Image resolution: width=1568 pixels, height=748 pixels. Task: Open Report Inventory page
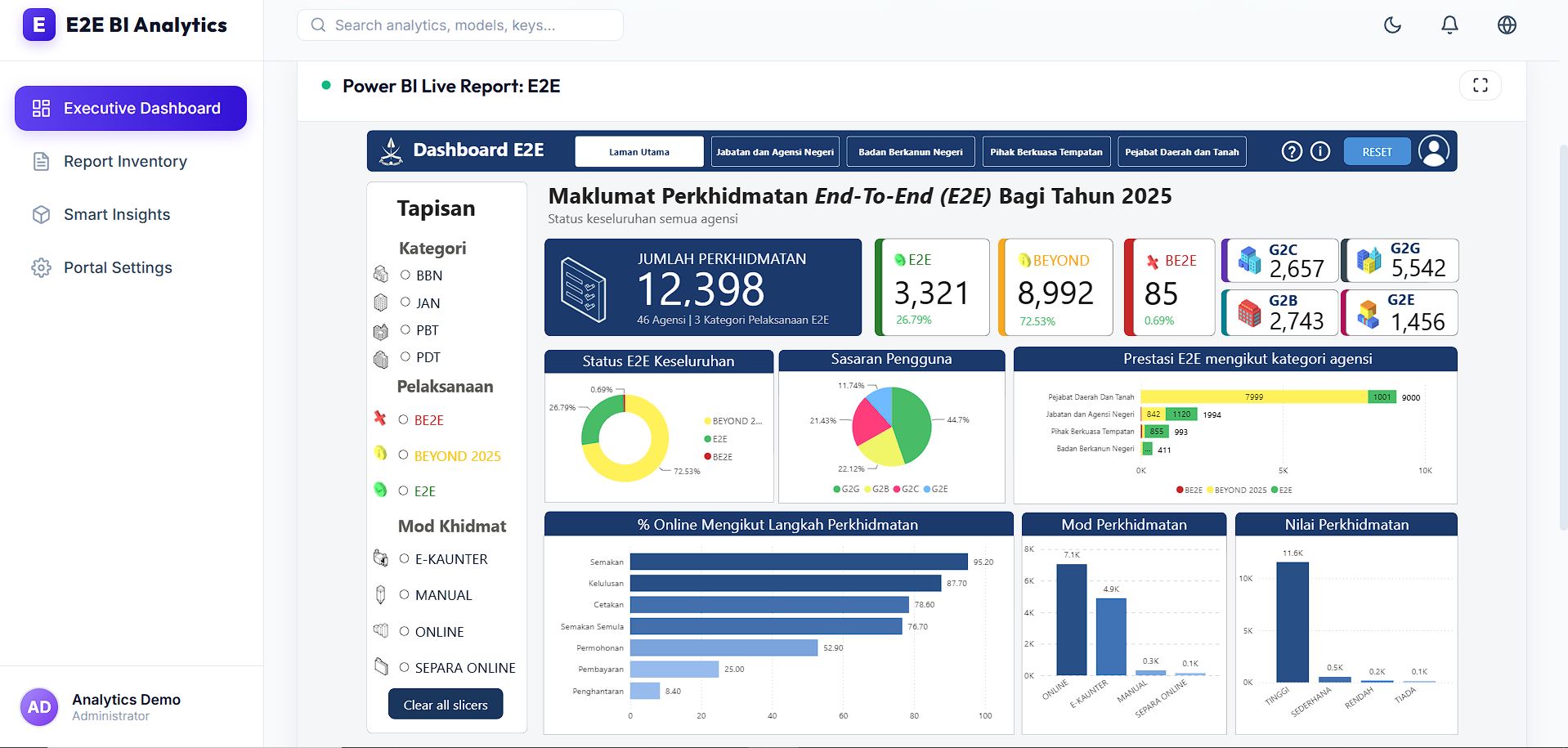click(131, 161)
